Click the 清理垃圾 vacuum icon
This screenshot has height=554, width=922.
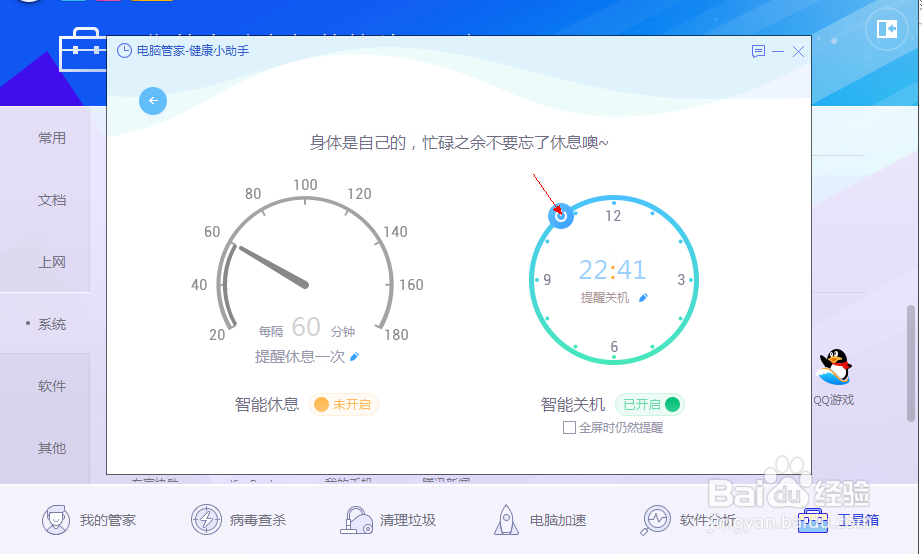(356, 520)
